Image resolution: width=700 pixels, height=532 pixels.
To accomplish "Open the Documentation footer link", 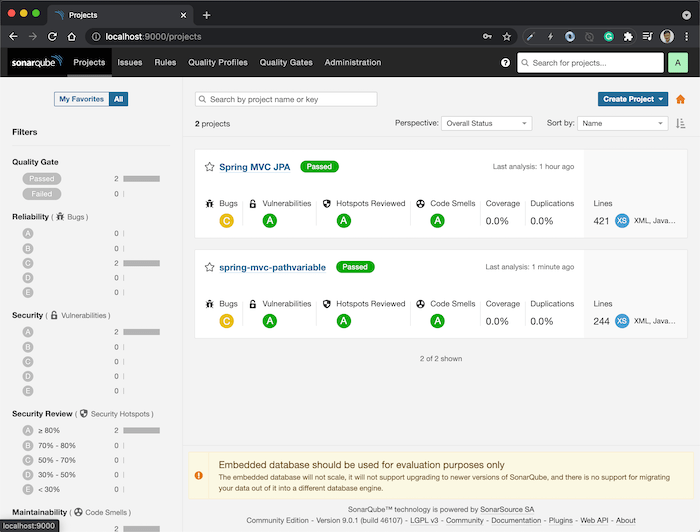I will click(x=516, y=520).
